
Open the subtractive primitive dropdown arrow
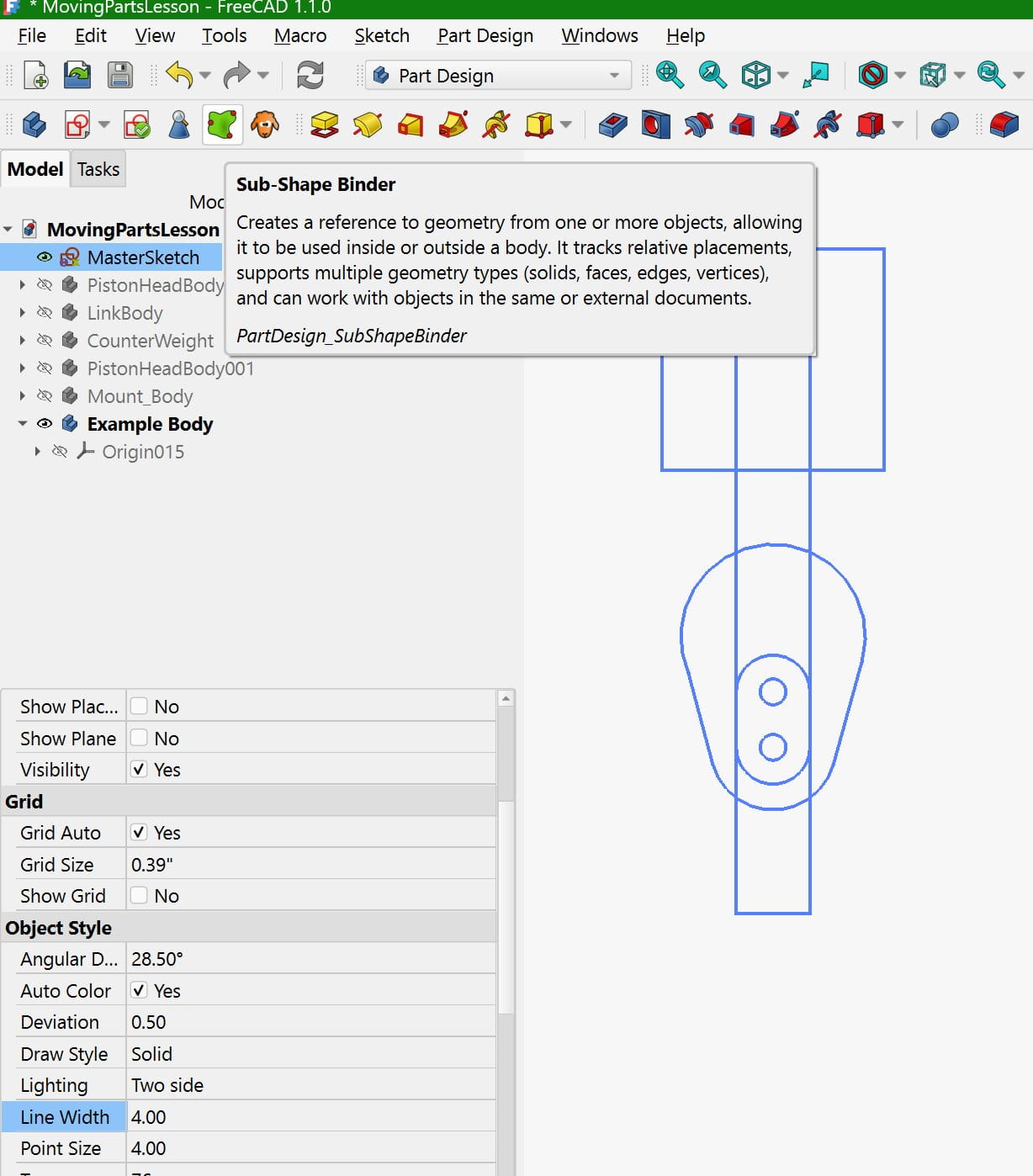click(x=898, y=125)
